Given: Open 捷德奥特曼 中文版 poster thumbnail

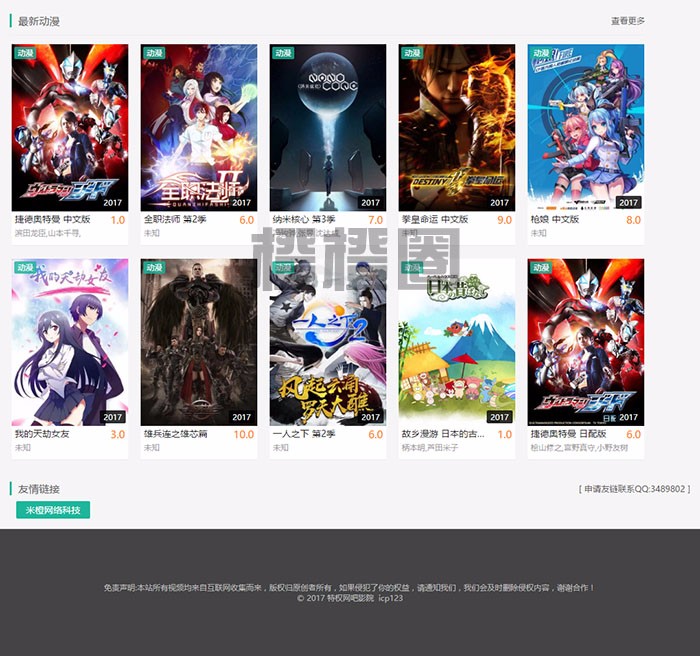Looking at the screenshot, I should 70,128.
